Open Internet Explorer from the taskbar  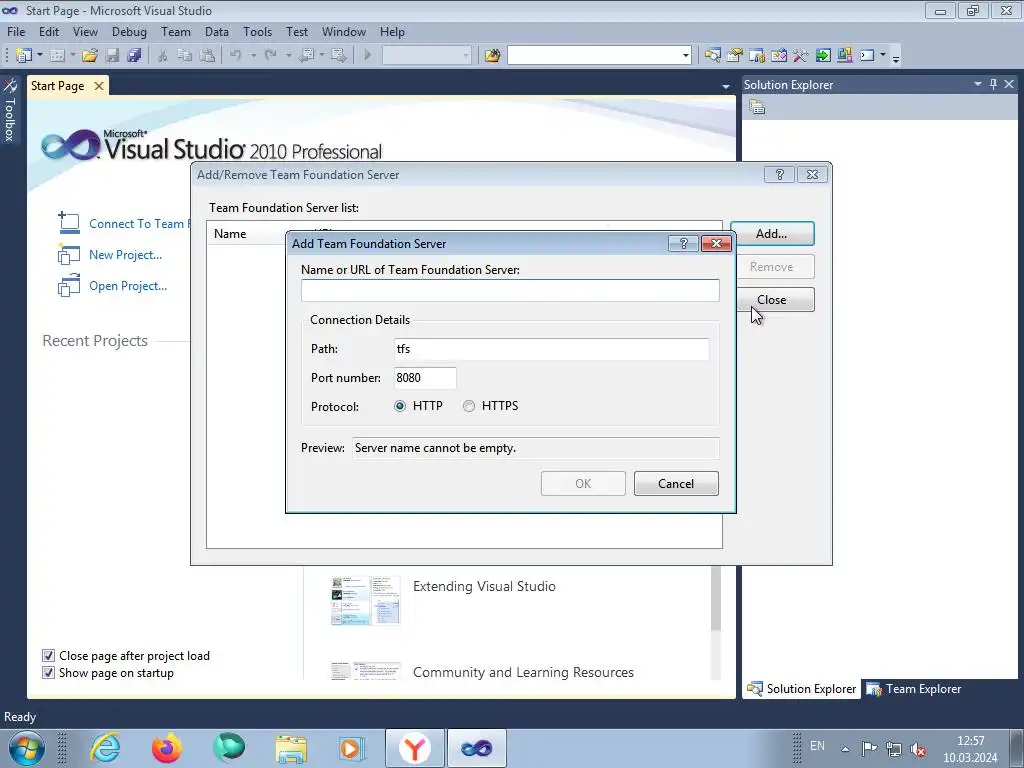105,748
